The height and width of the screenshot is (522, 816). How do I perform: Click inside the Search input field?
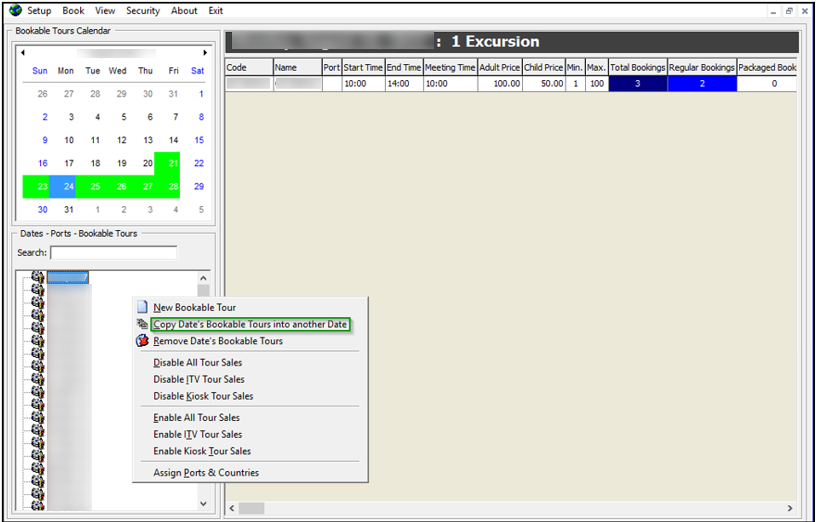(x=113, y=253)
